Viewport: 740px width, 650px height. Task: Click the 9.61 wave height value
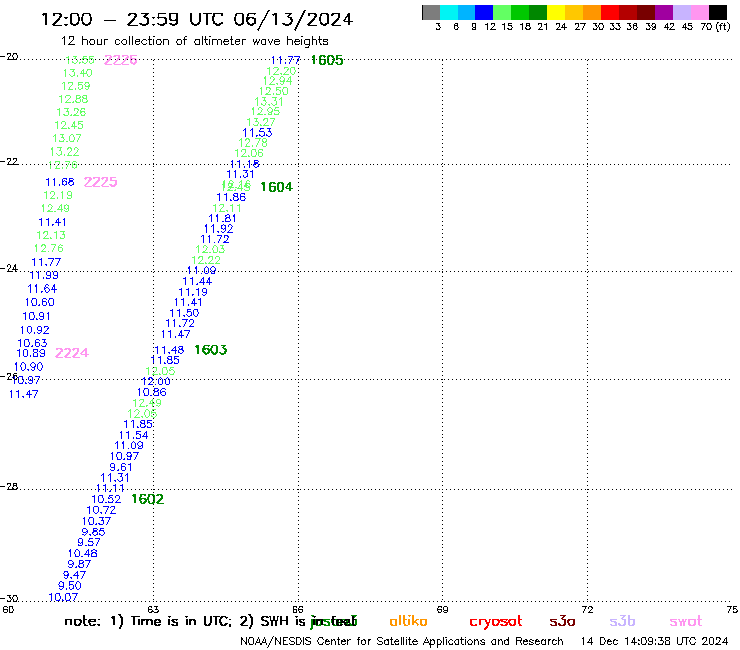pos(121,467)
